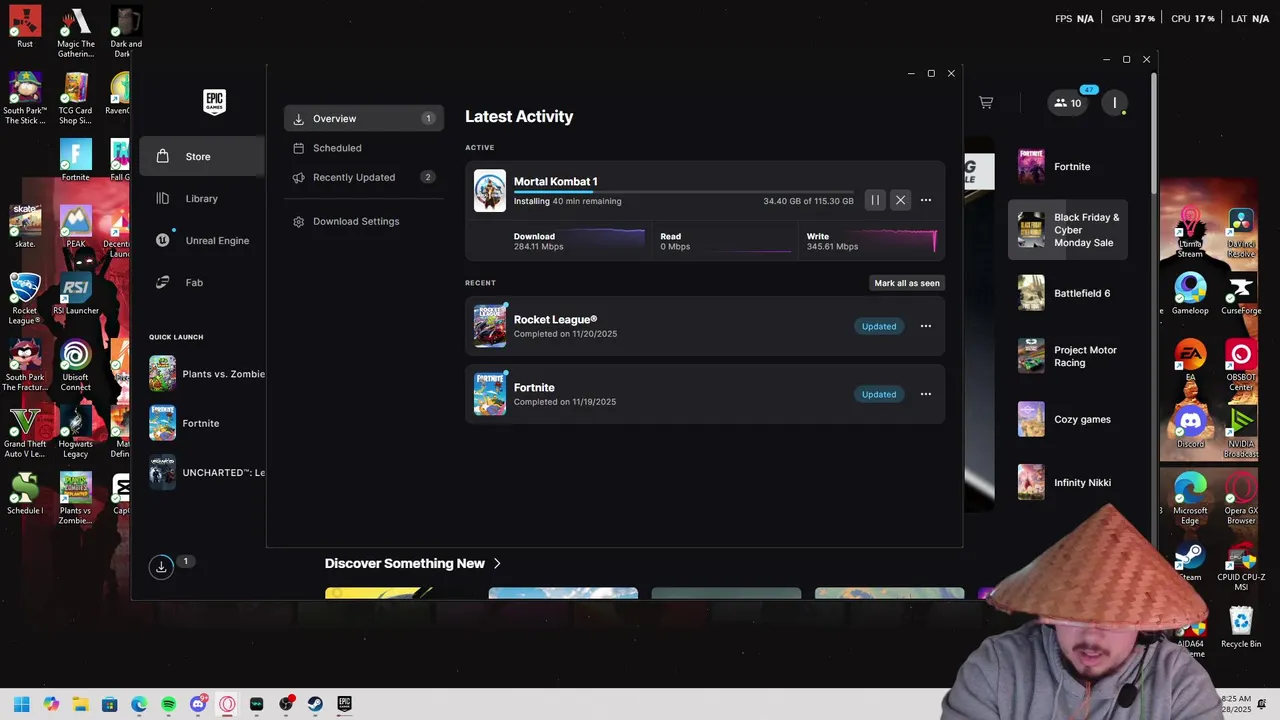The height and width of the screenshot is (720, 1280).
Task: Cancel the Mortal Kombat 1 download
Action: point(900,200)
